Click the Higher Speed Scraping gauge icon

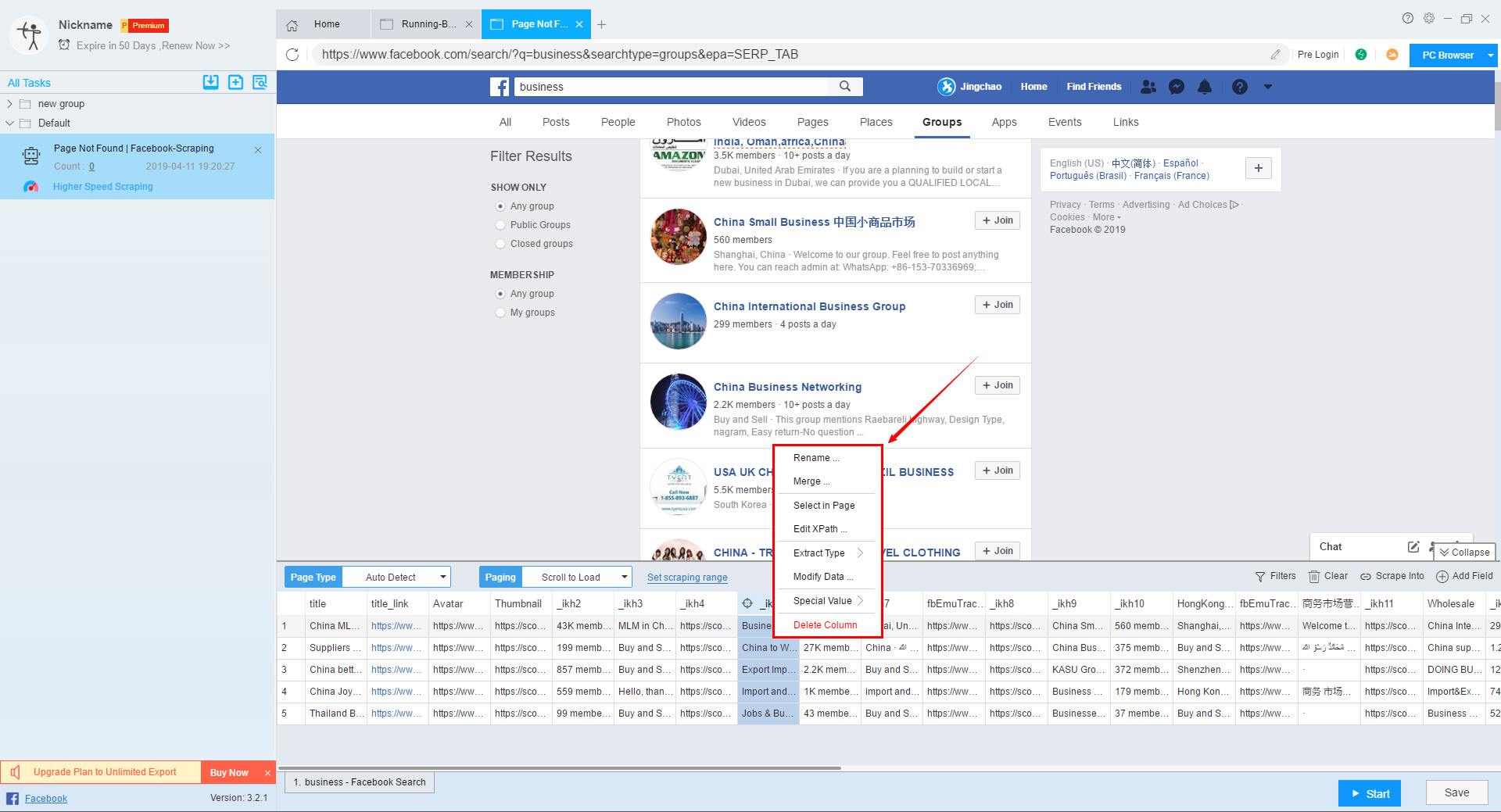coord(30,187)
